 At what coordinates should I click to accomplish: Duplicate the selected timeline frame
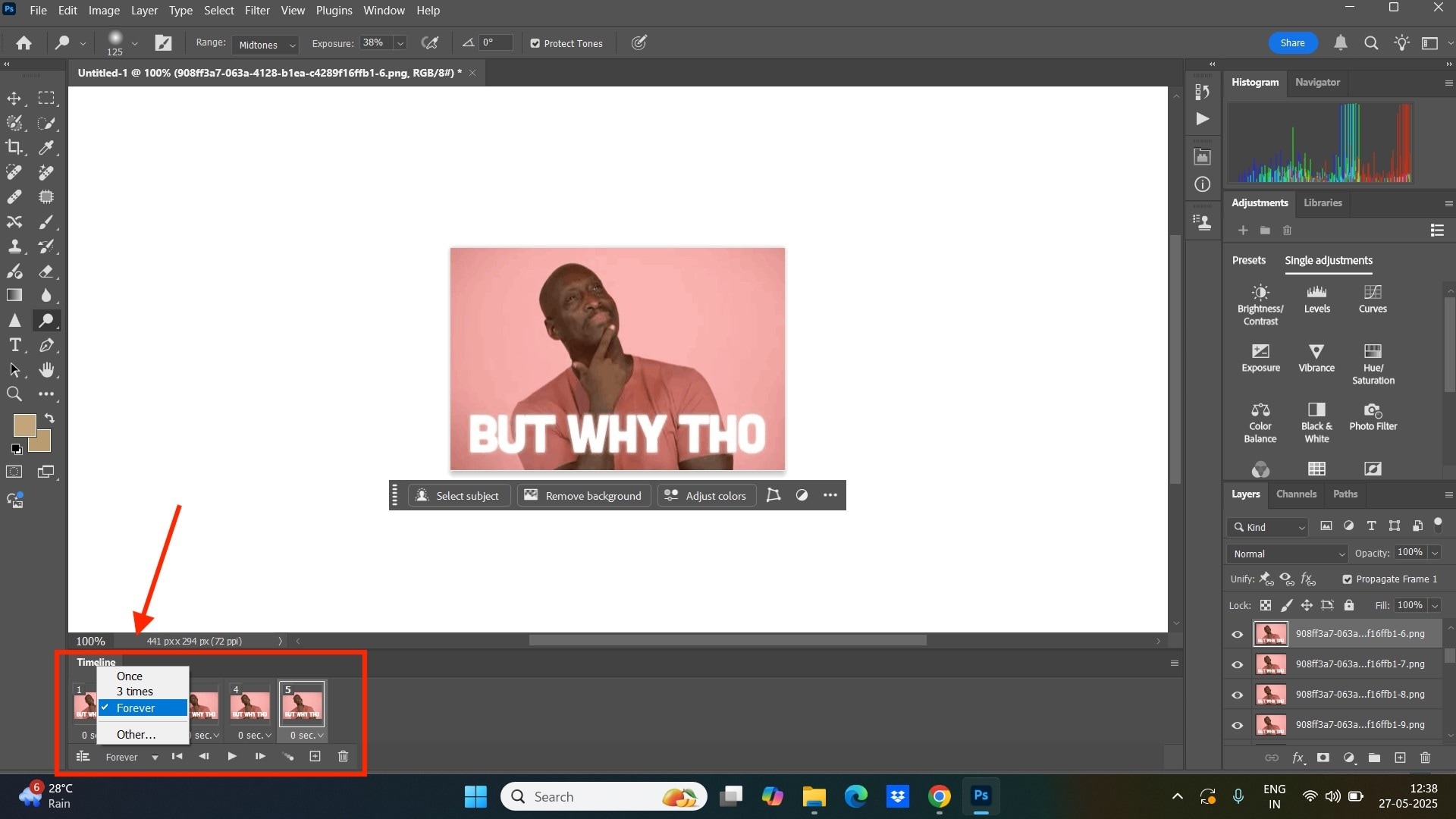click(315, 756)
